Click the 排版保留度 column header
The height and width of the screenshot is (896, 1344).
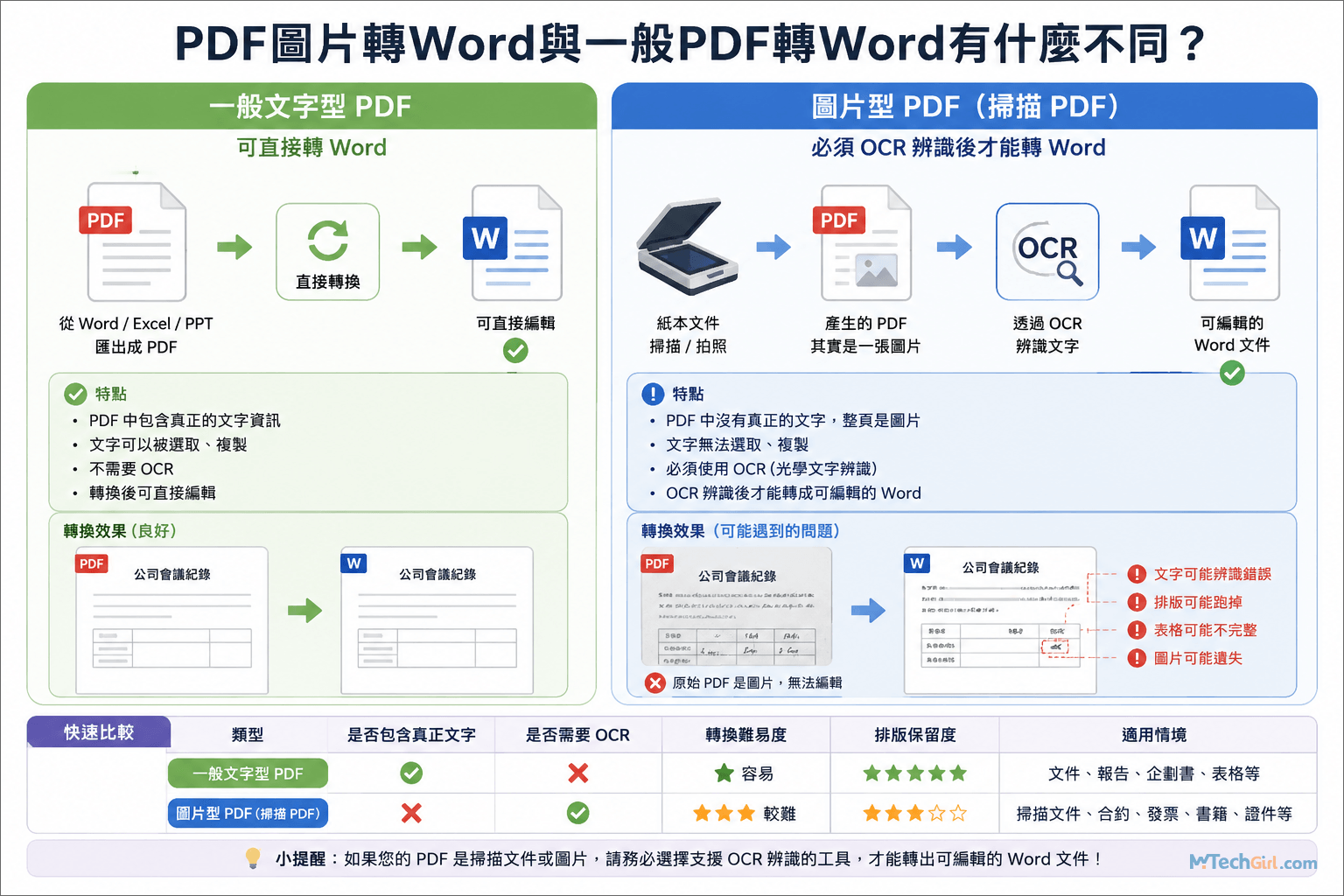point(914,735)
